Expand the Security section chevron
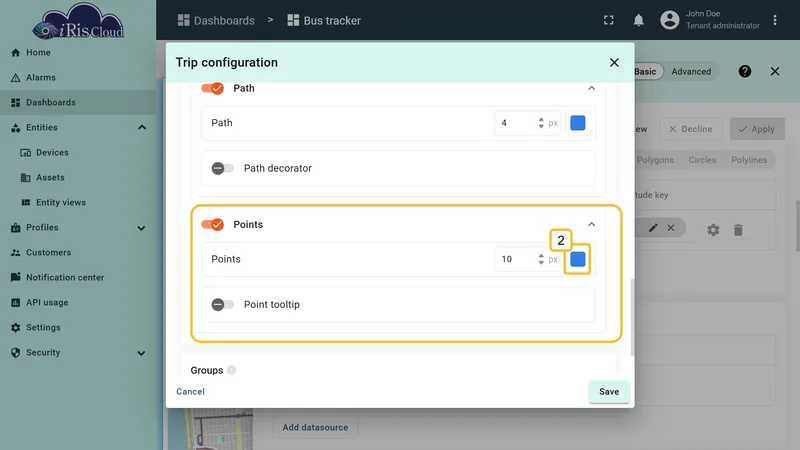This screenshot has height=450, width=800. [141, 353]
